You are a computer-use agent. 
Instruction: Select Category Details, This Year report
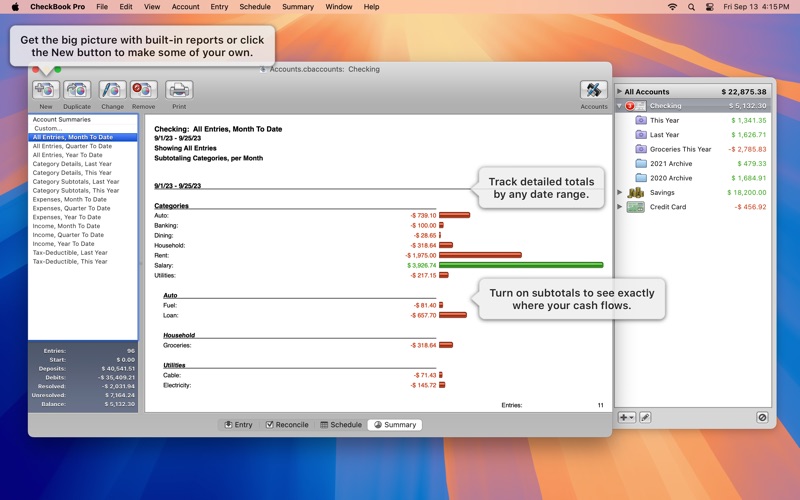click(x=83, y=172)
